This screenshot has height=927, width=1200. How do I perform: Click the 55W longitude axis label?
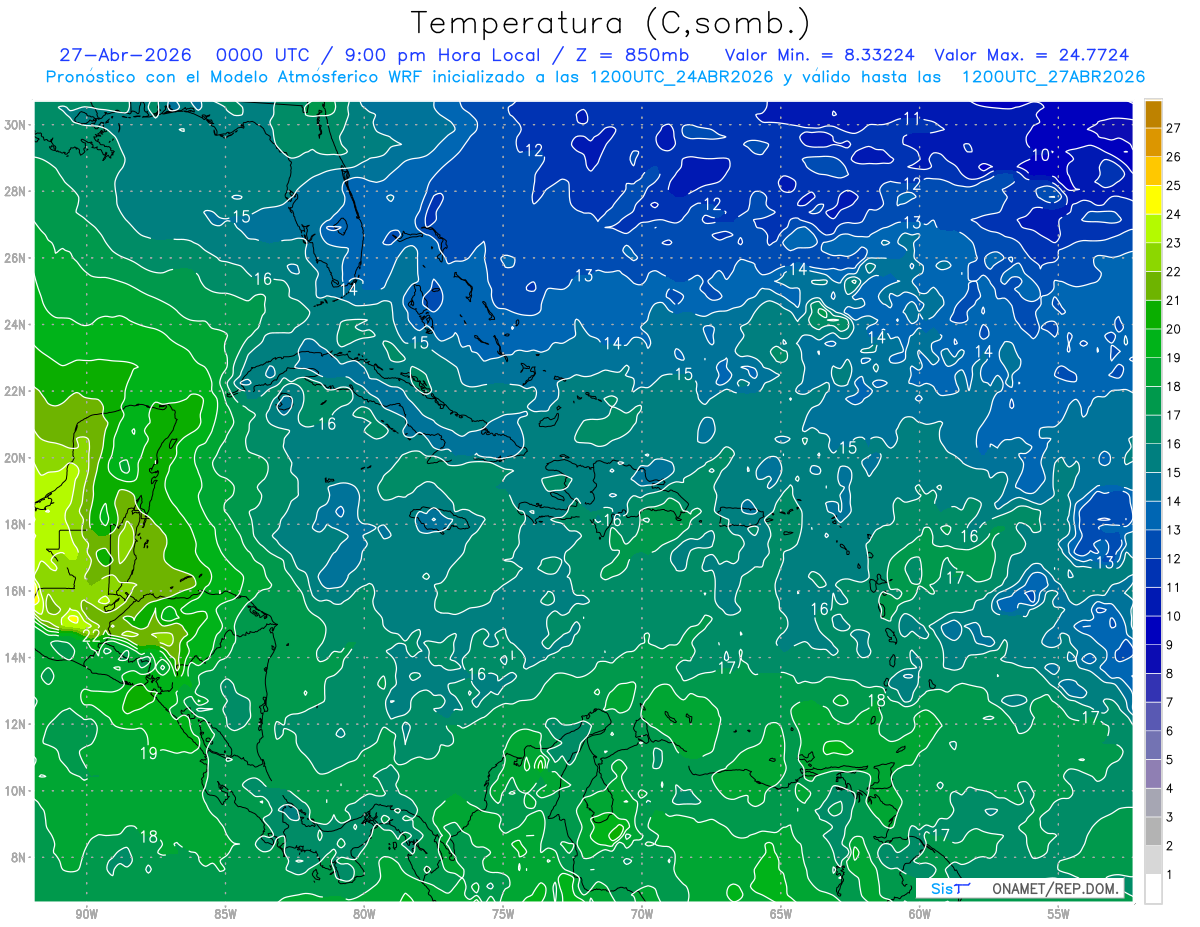(1058, 914)
